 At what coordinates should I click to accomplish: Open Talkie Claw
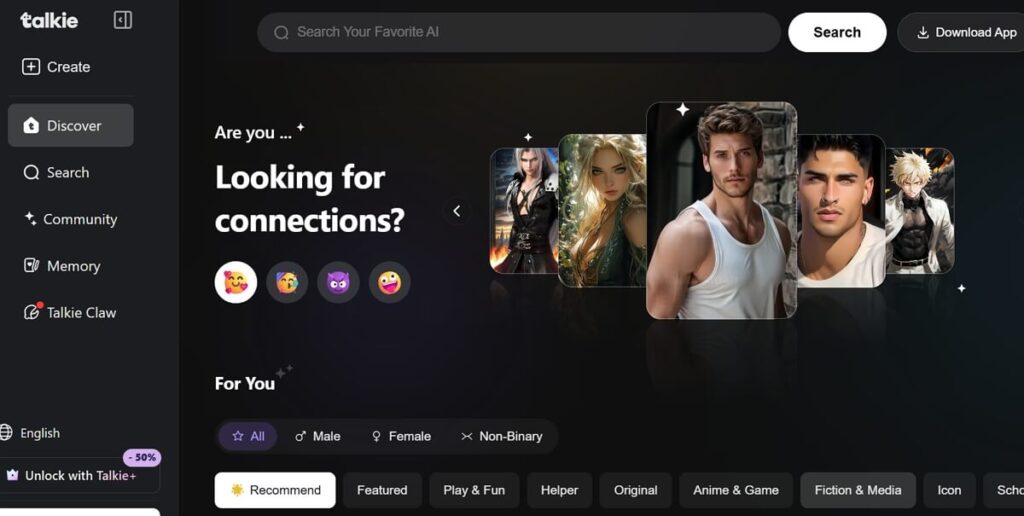pyautogui.click(x=71, y=312)
